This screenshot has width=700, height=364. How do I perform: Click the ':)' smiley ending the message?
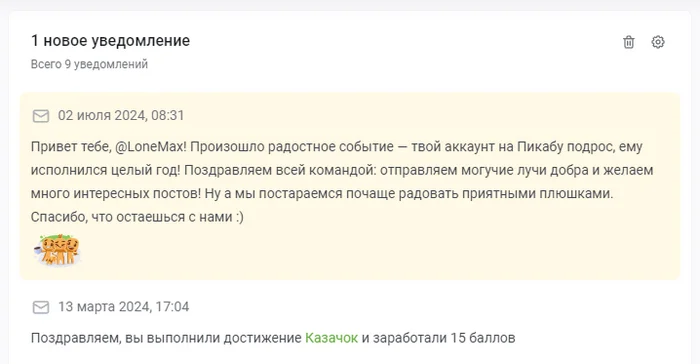240,218
